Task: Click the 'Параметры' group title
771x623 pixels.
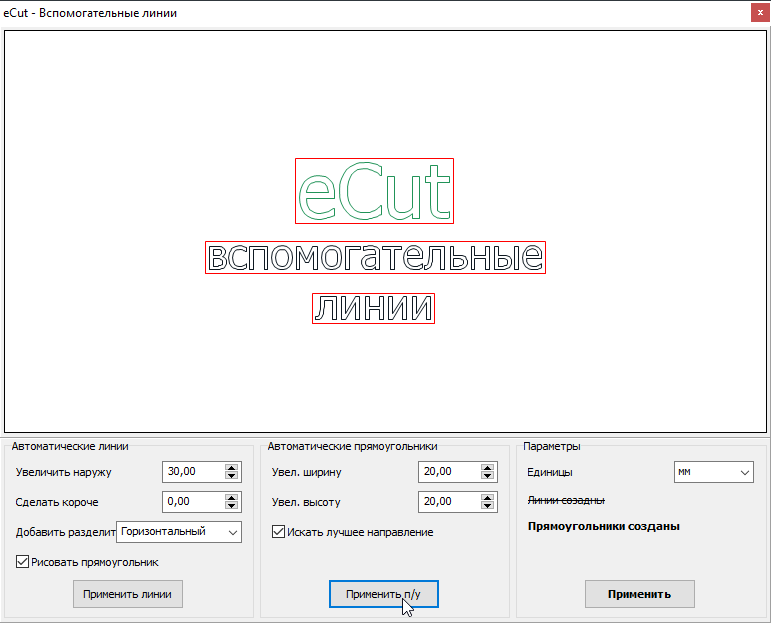Action: tap(552, 446)
